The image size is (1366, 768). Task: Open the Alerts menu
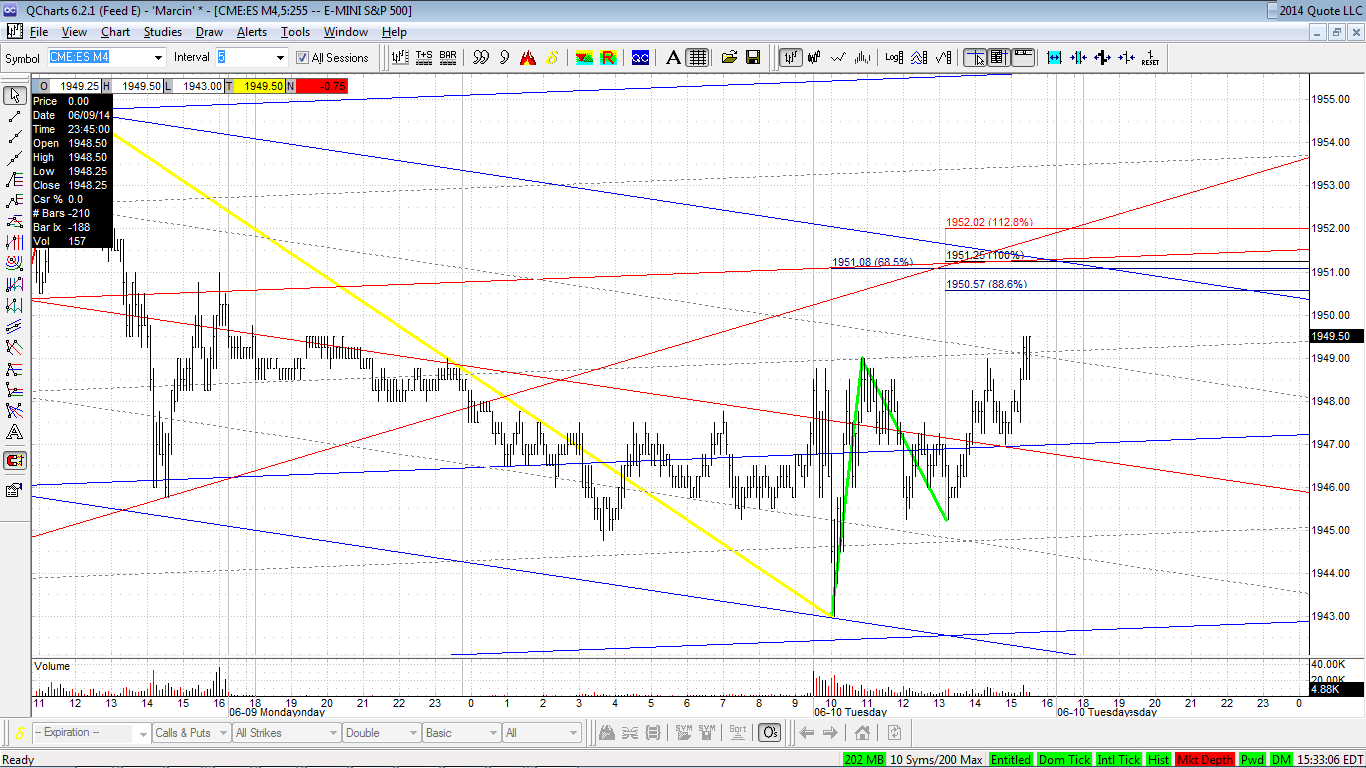pyautogui.click(x=252, y=32)
